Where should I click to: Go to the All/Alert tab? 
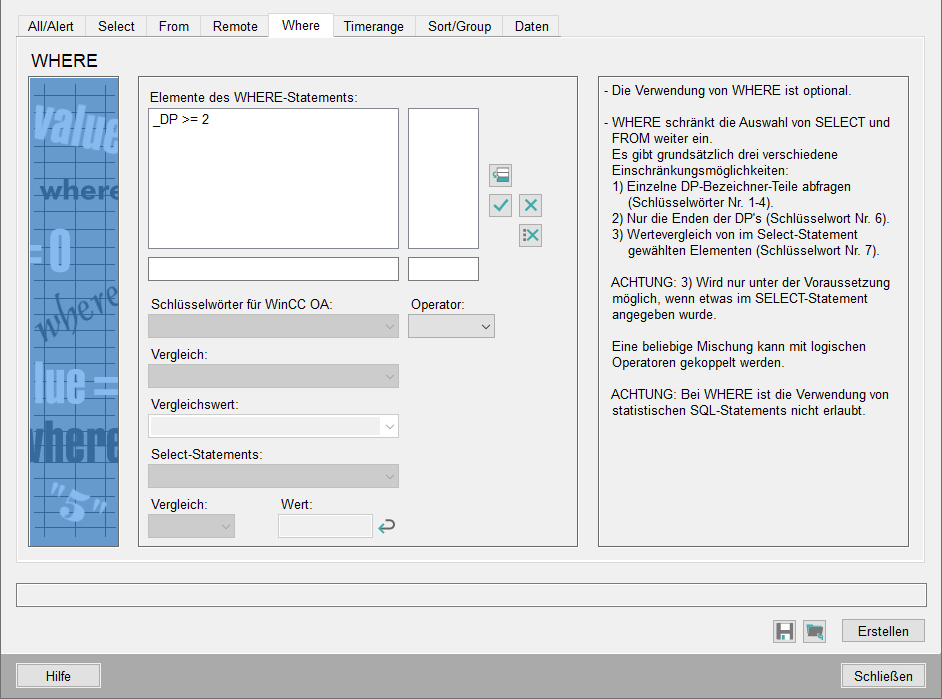(51, 26)
